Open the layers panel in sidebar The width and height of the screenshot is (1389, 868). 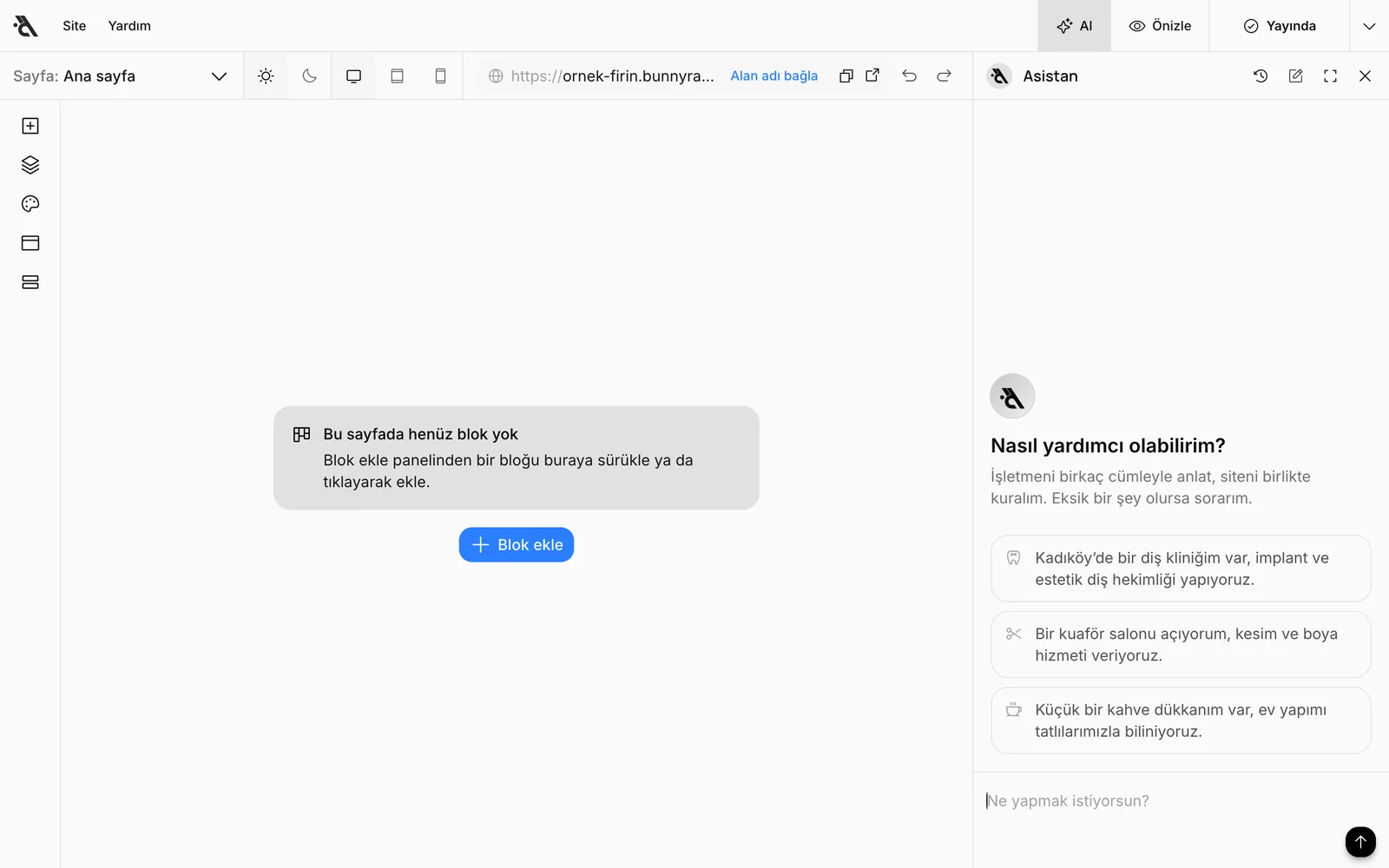[30, 165]
